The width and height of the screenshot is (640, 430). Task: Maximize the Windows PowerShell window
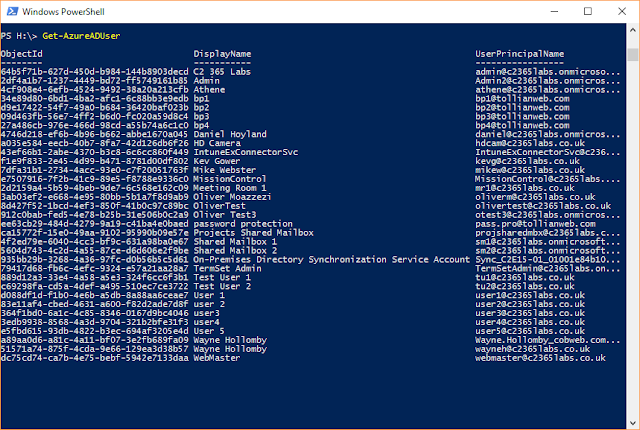pos(588,11)
